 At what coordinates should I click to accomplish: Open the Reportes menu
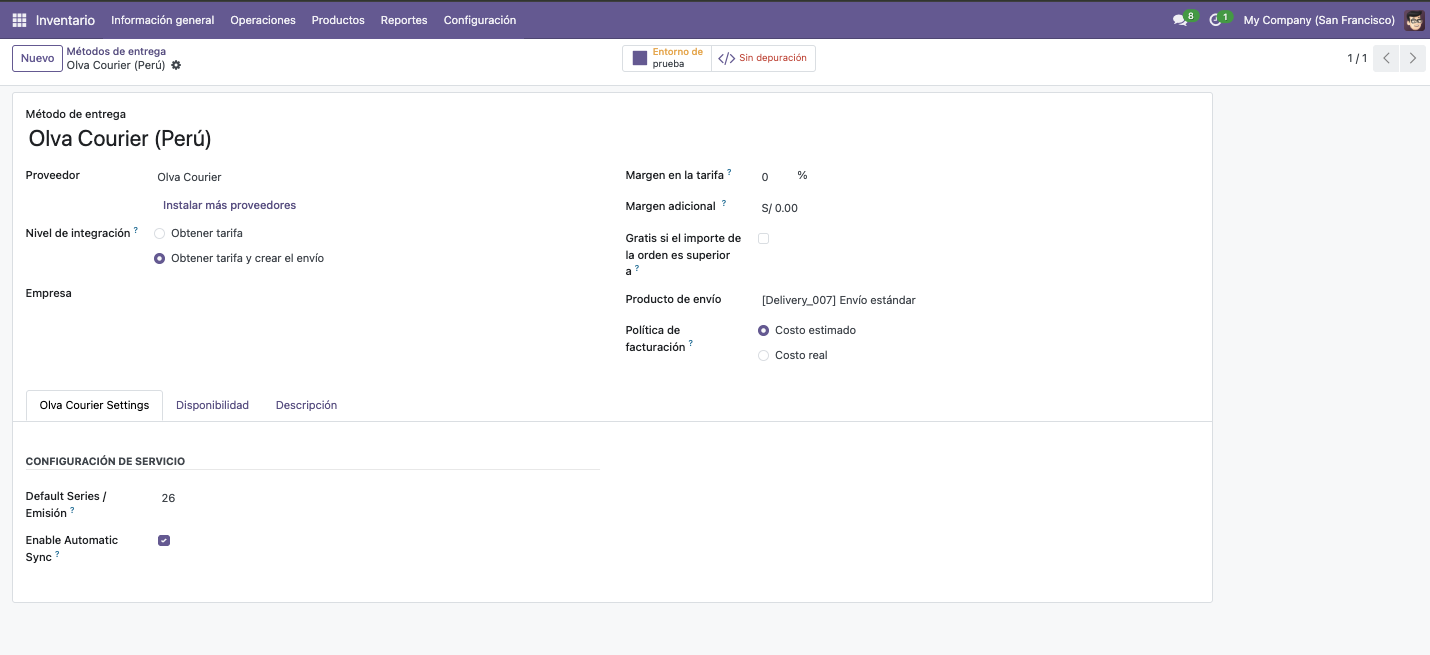[404, 20]
